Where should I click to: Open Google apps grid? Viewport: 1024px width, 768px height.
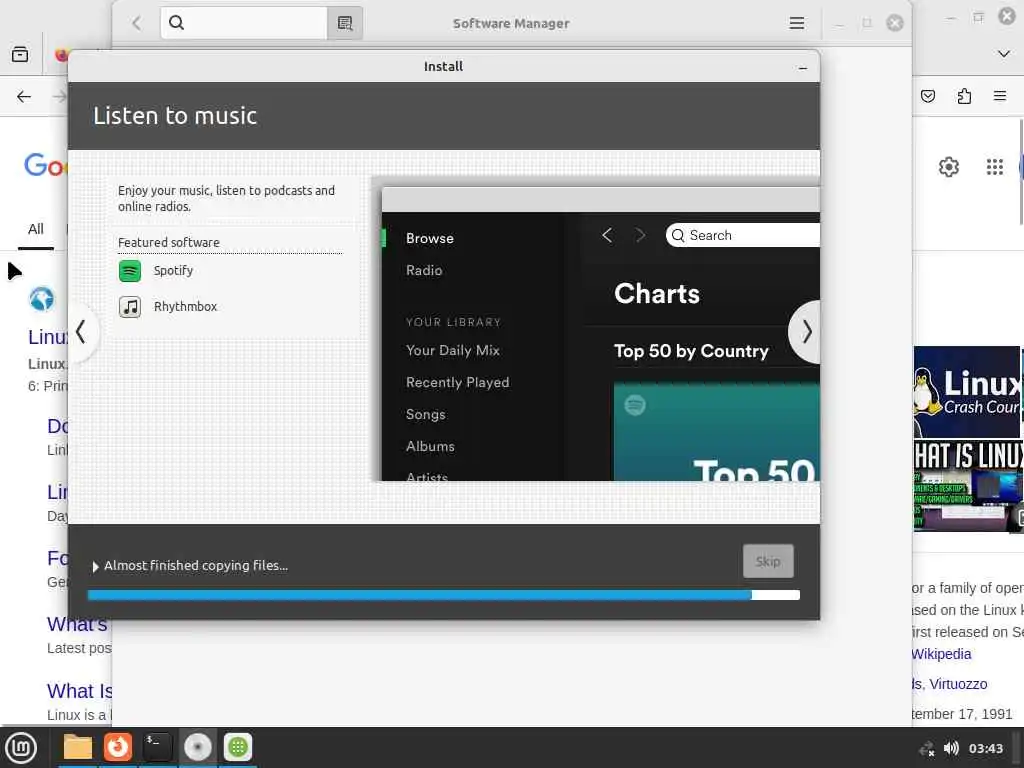[x=995, y=167]
